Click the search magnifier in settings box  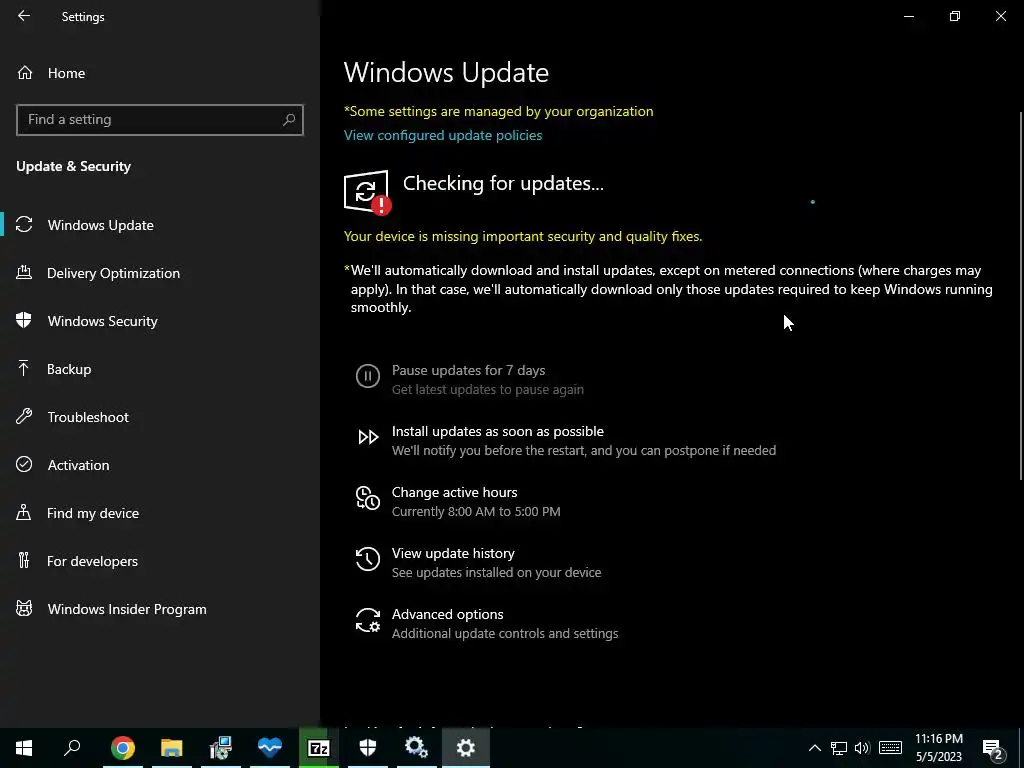click(x=289, y=120)
